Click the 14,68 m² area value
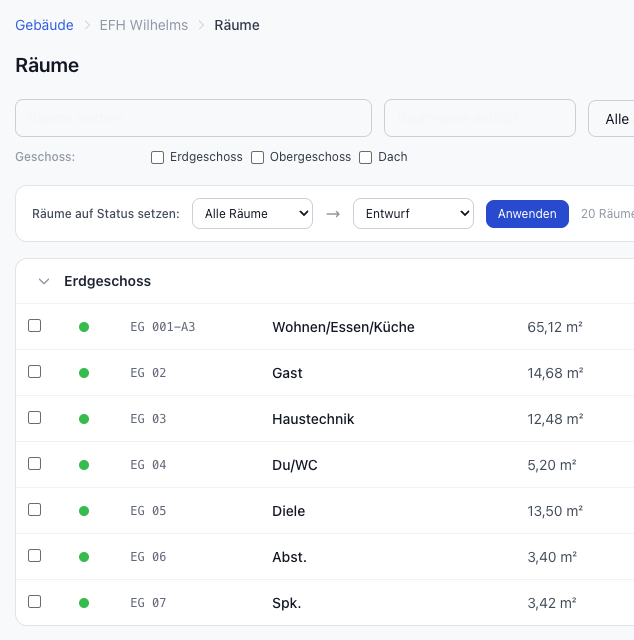Image resolution: width=634 pixels, height=640 pixels. (x=555, y=373)
